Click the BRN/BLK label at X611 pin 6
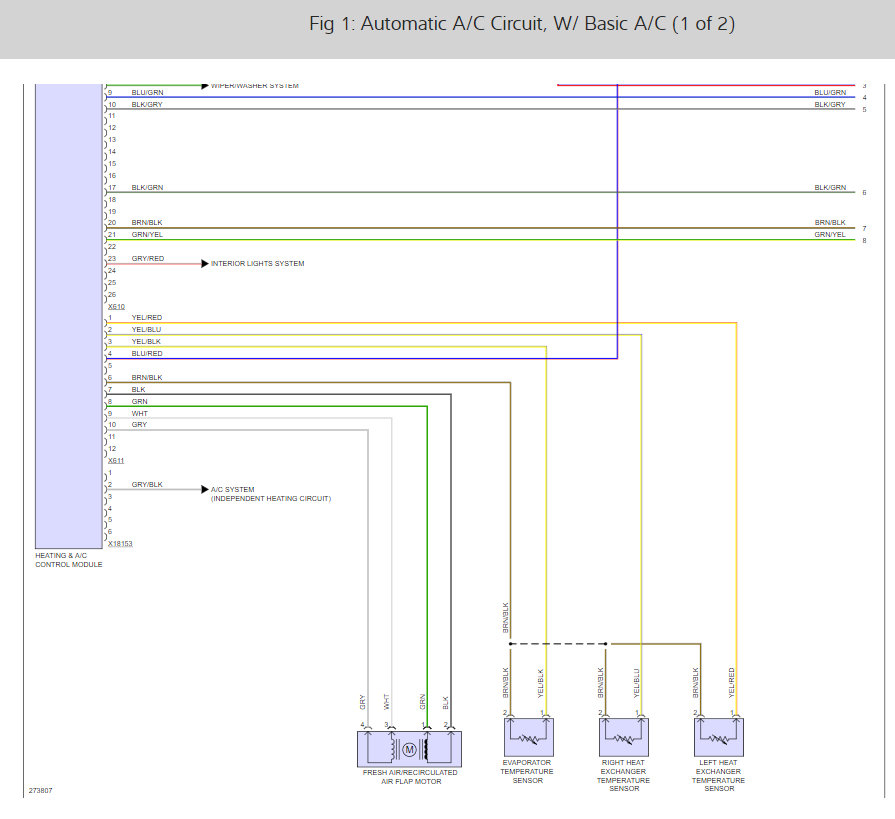Screen dimensions: 895x819 [x=147, y=377]
